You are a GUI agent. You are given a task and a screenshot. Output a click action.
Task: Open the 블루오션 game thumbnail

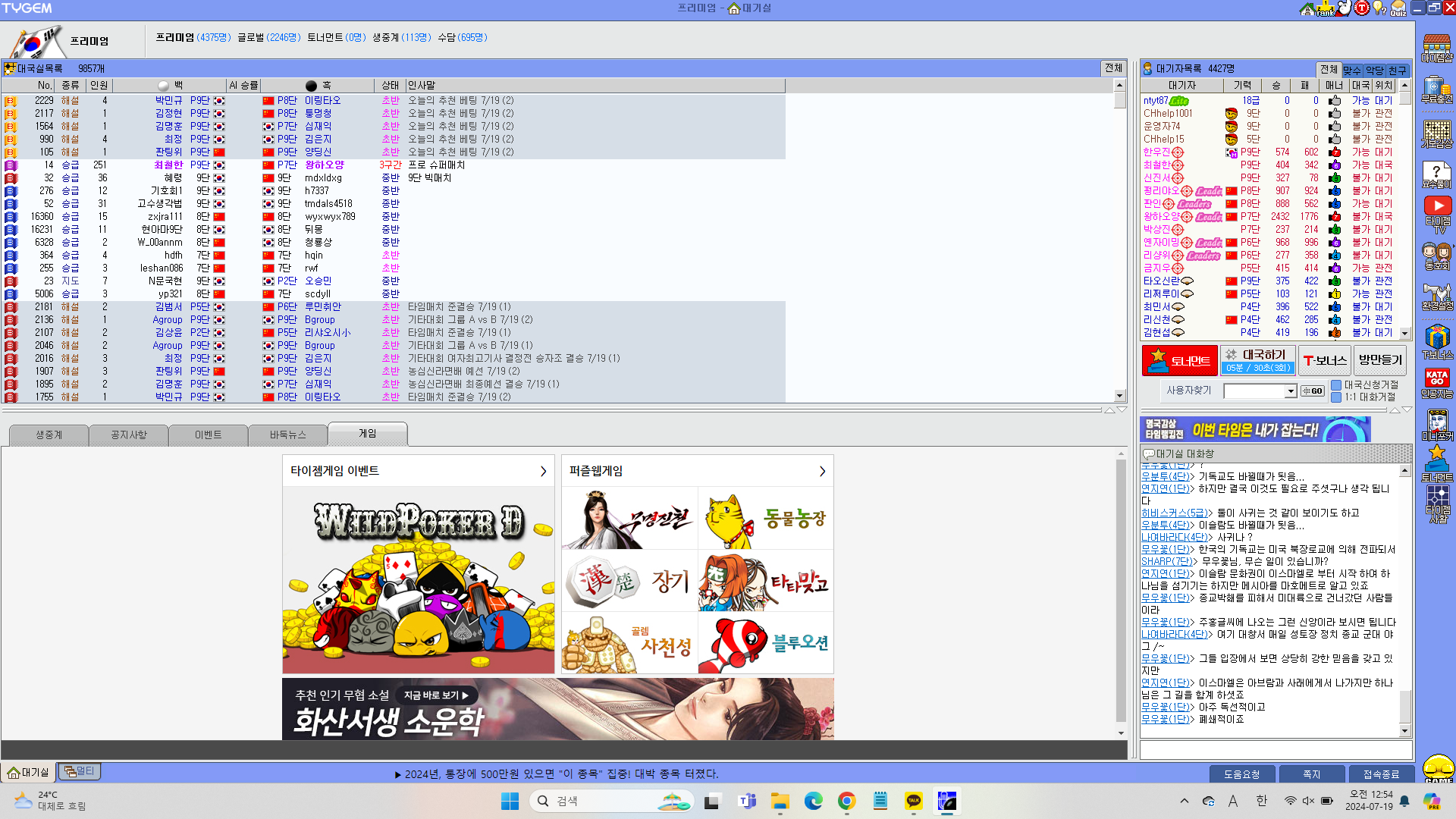coord(766,643)
